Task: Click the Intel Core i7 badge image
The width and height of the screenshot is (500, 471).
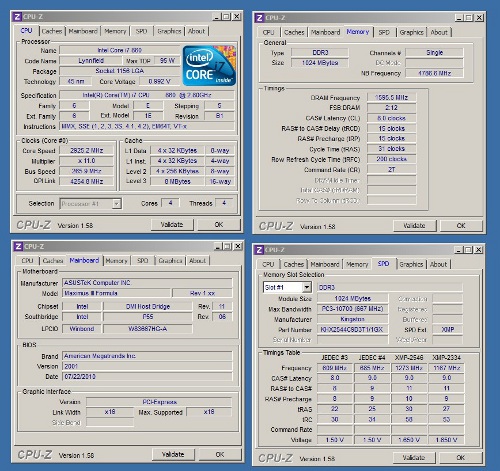Action: [x=209, y=66]
